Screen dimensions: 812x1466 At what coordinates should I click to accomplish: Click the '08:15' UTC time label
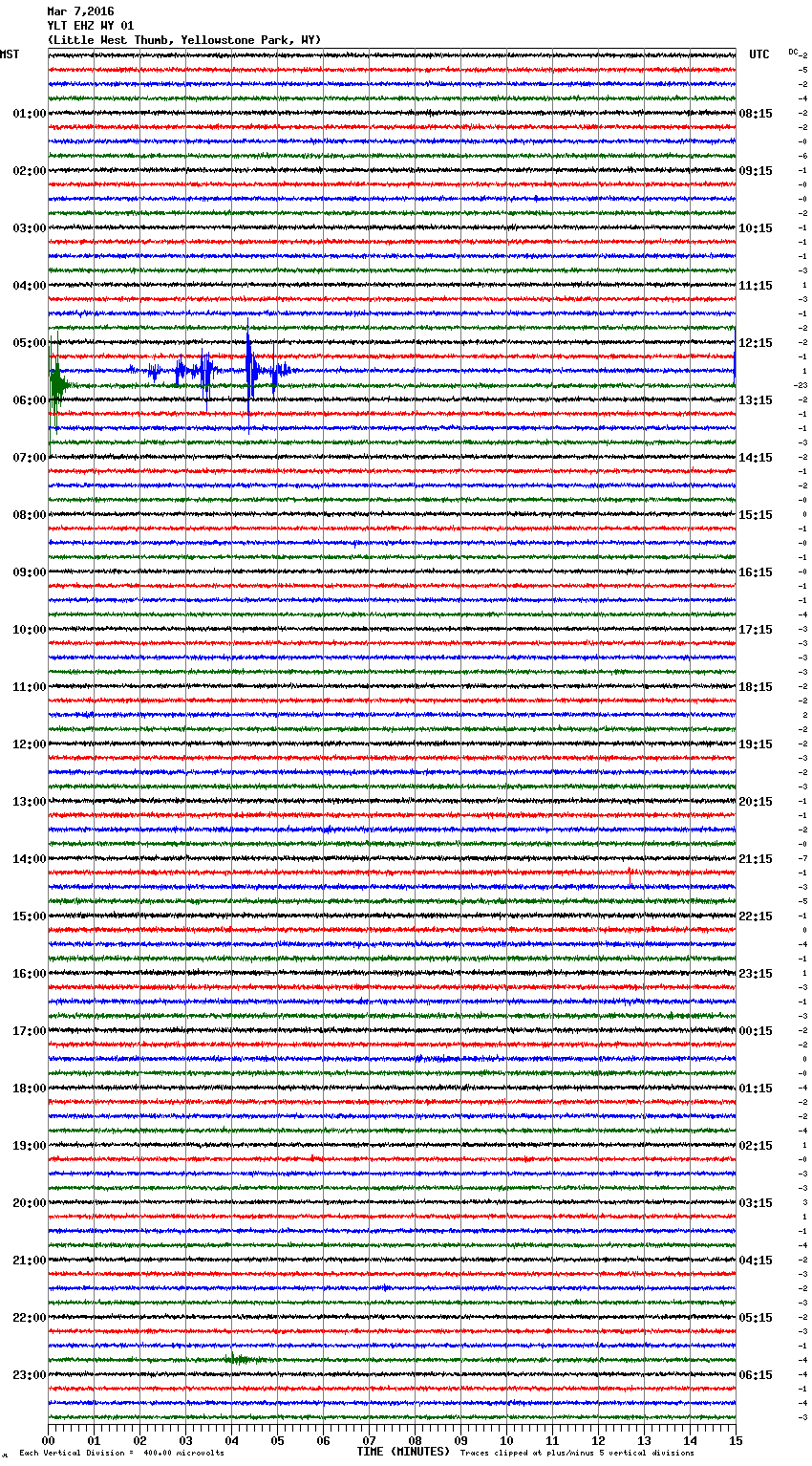(x=756, y=114)
